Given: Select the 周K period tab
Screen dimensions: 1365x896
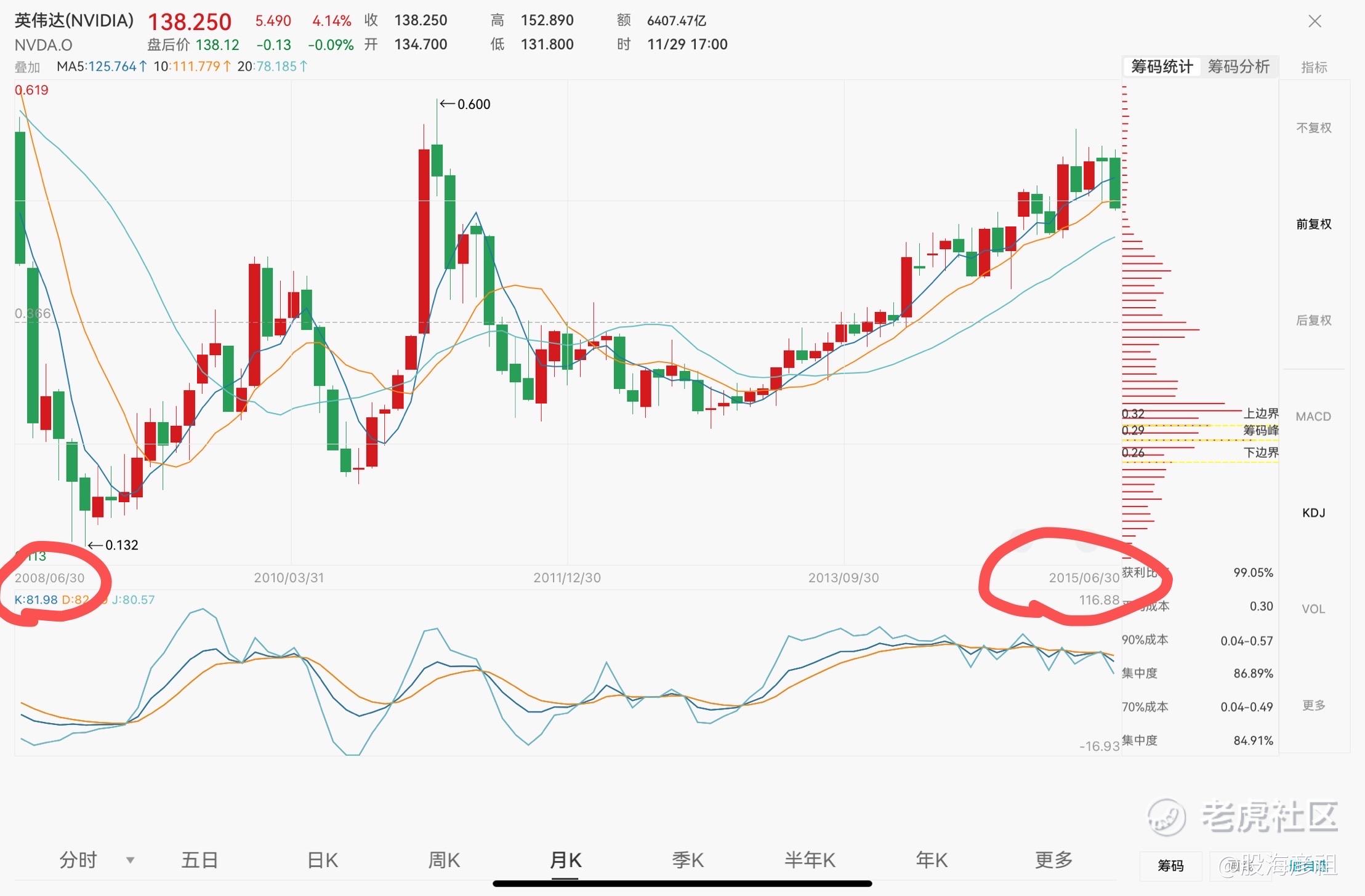Looking at the screenshot, I should point(444,860).
